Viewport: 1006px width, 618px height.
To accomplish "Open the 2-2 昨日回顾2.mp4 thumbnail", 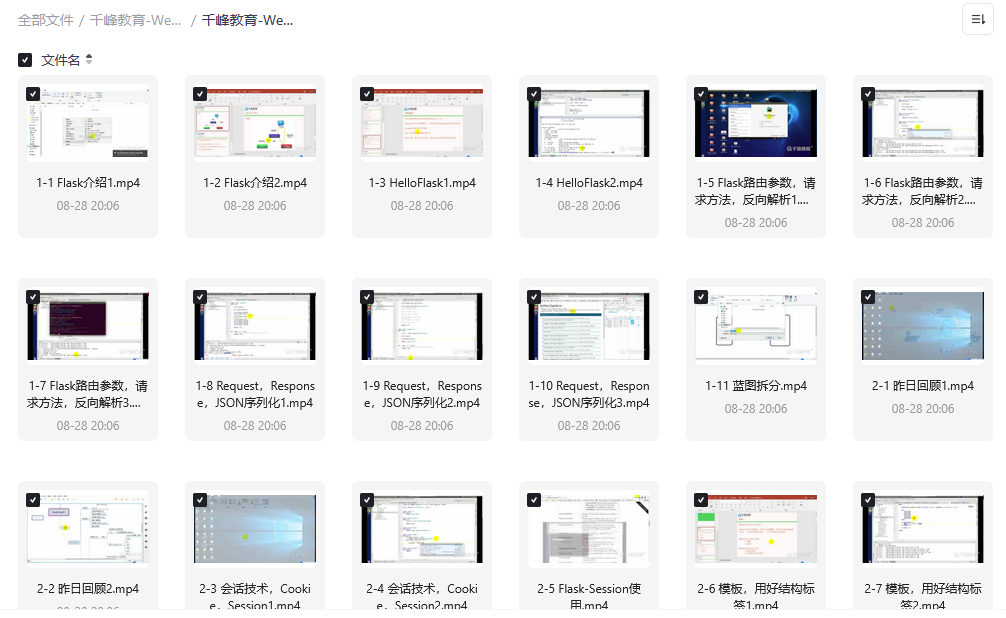I will [88, 528].
